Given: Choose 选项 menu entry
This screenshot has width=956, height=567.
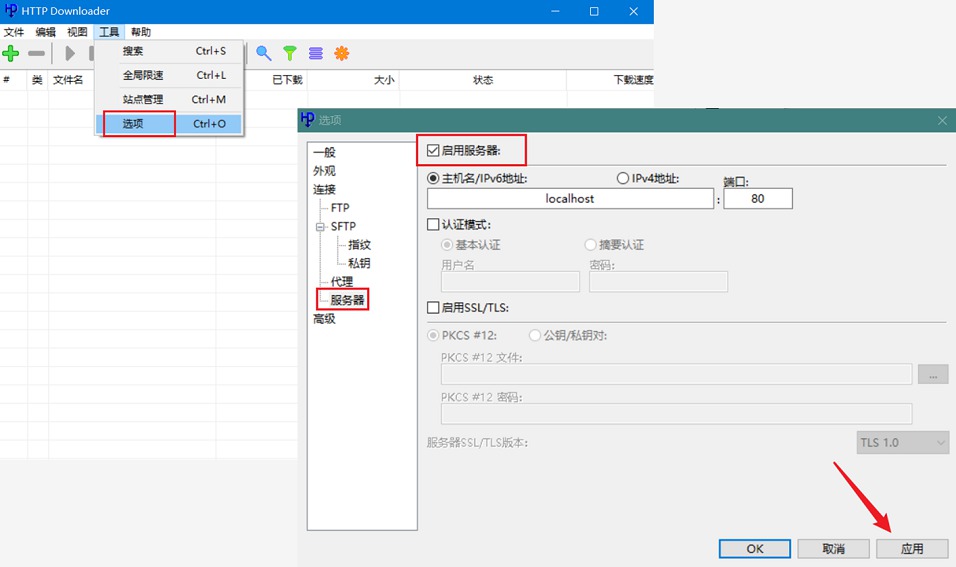Looking at the screenshot, I should pos(169,124).
